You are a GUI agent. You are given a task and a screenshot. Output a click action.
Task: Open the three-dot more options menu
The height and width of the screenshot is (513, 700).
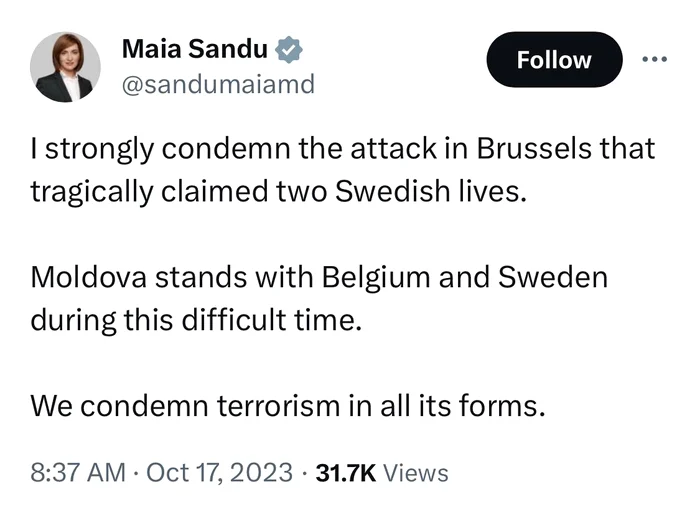pos(654,59)
